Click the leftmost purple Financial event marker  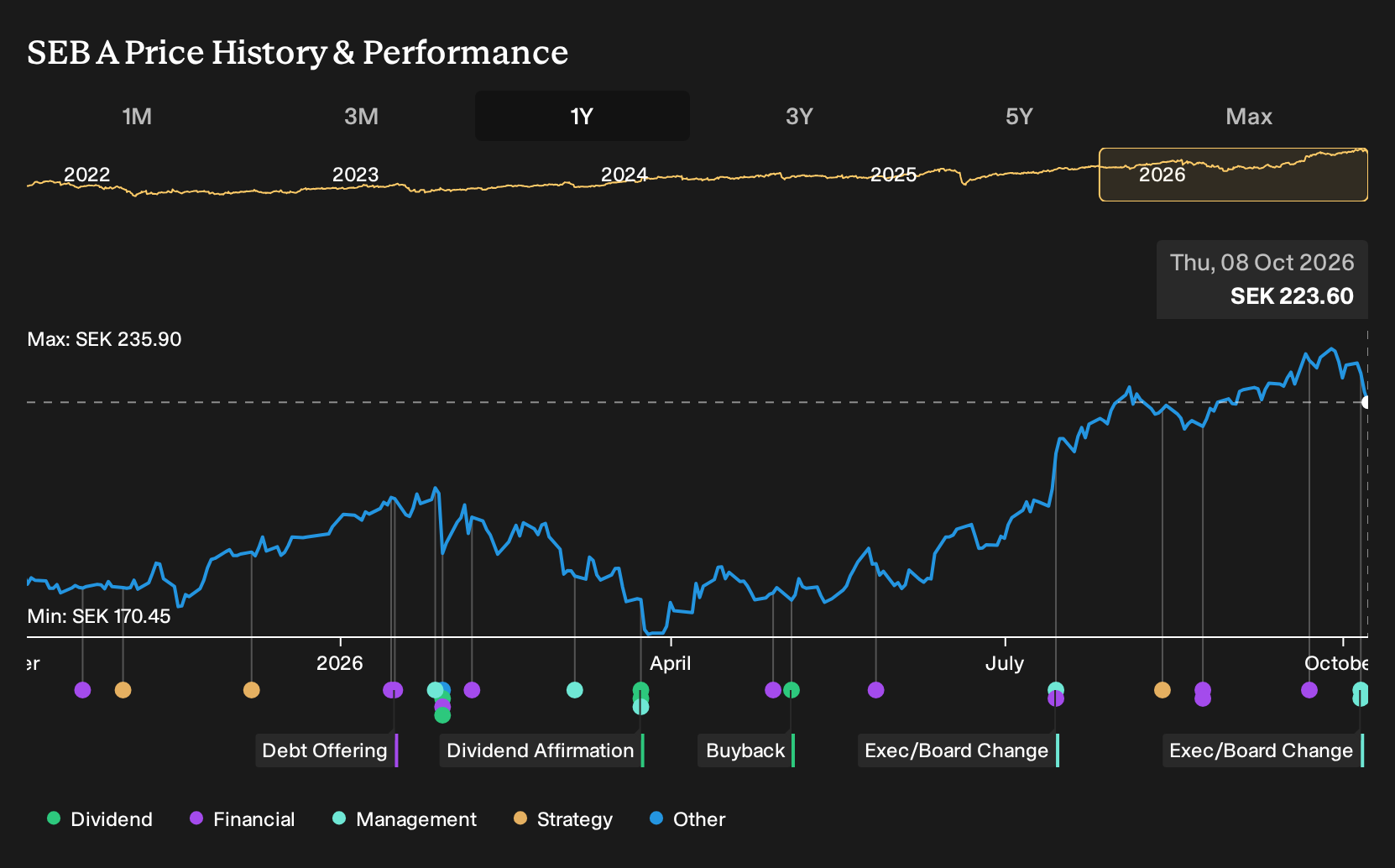coord(82,690)
